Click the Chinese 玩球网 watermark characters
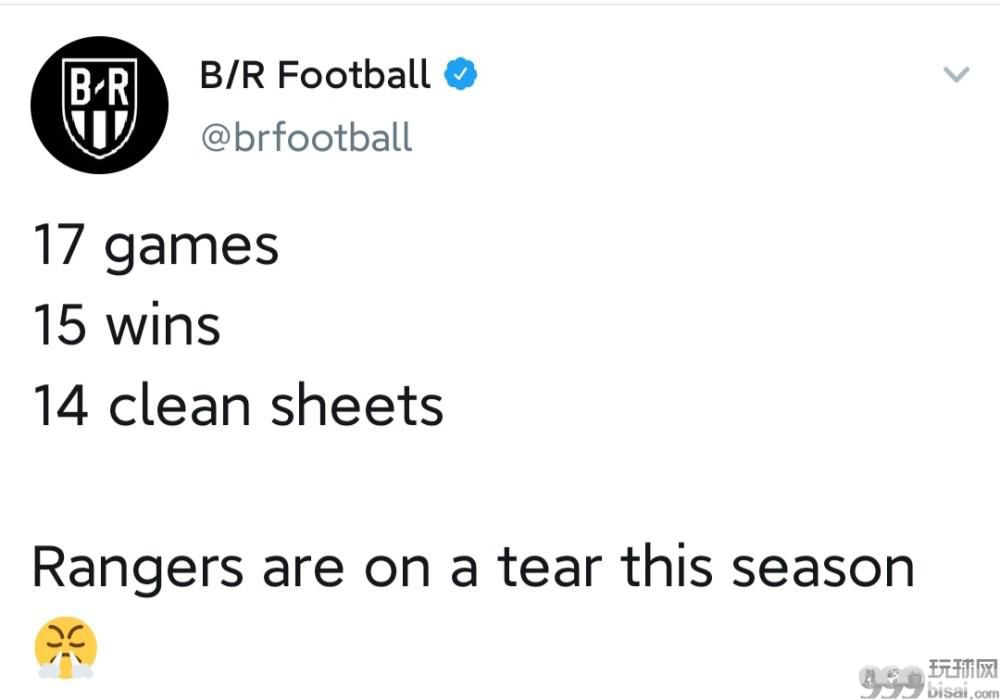 point(963,669)
